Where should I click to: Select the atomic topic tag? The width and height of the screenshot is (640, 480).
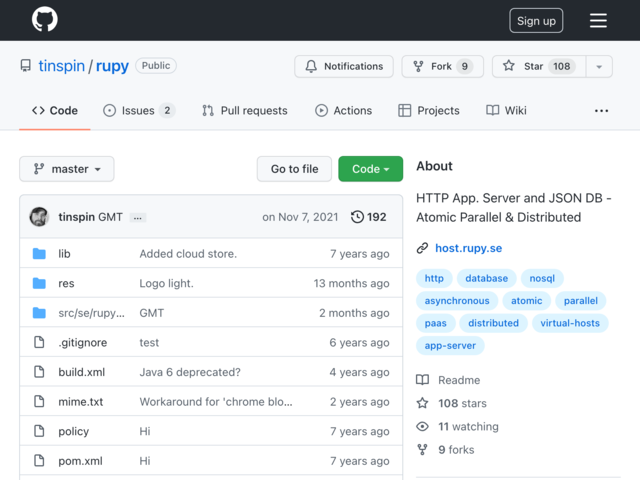[x=527, y=301]
